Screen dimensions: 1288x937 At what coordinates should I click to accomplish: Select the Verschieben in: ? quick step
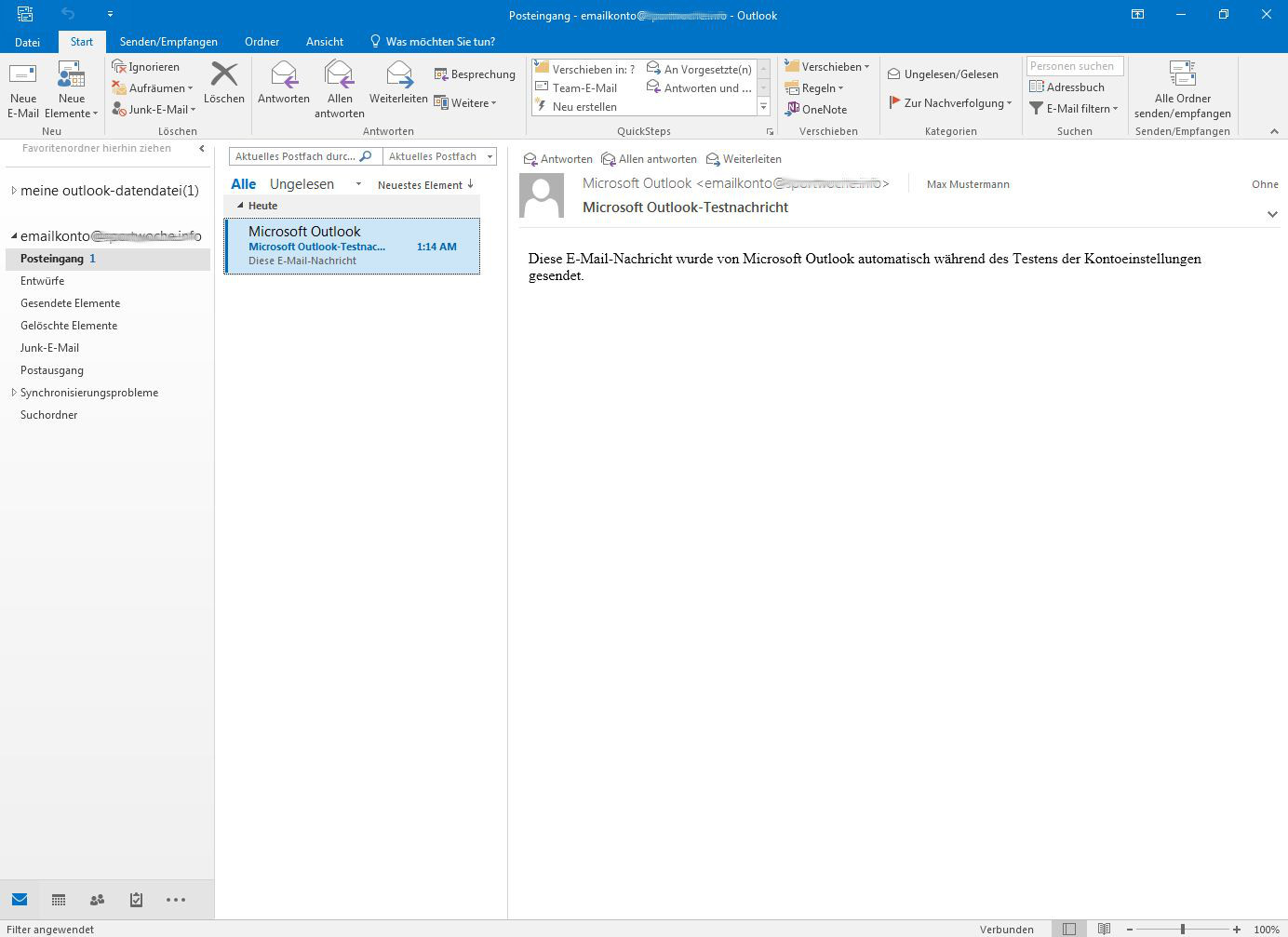[584, 69]
